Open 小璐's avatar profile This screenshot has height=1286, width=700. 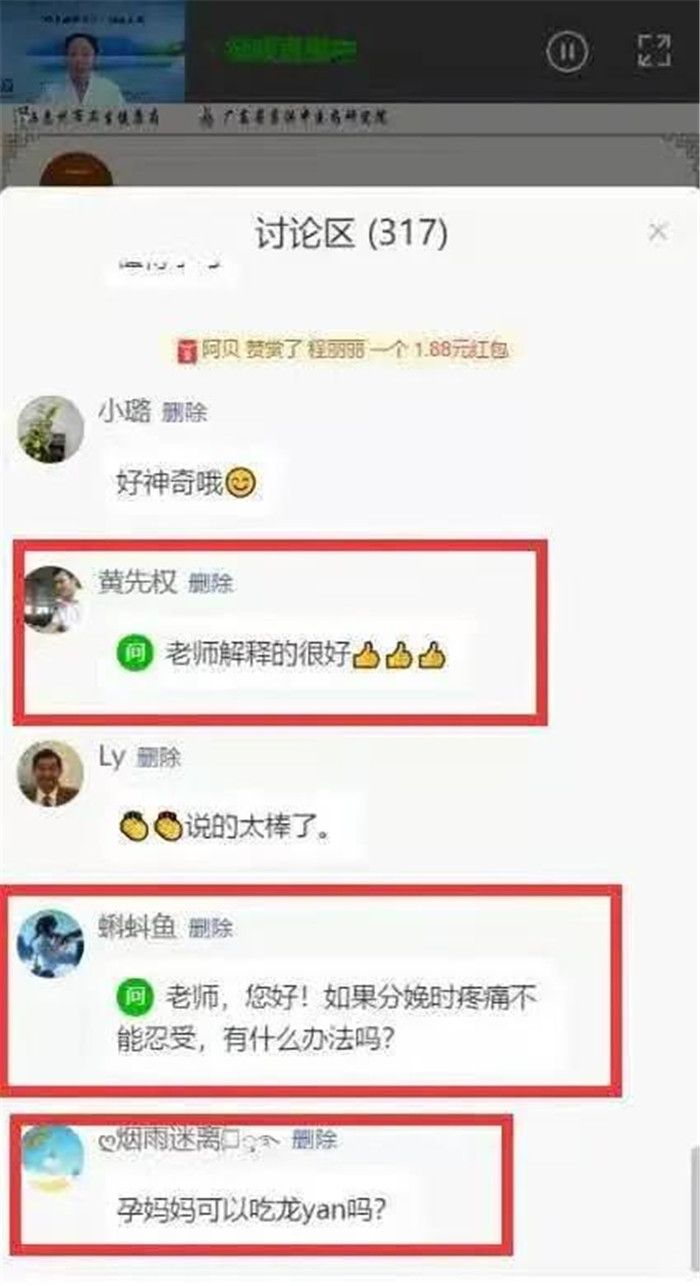51,429
